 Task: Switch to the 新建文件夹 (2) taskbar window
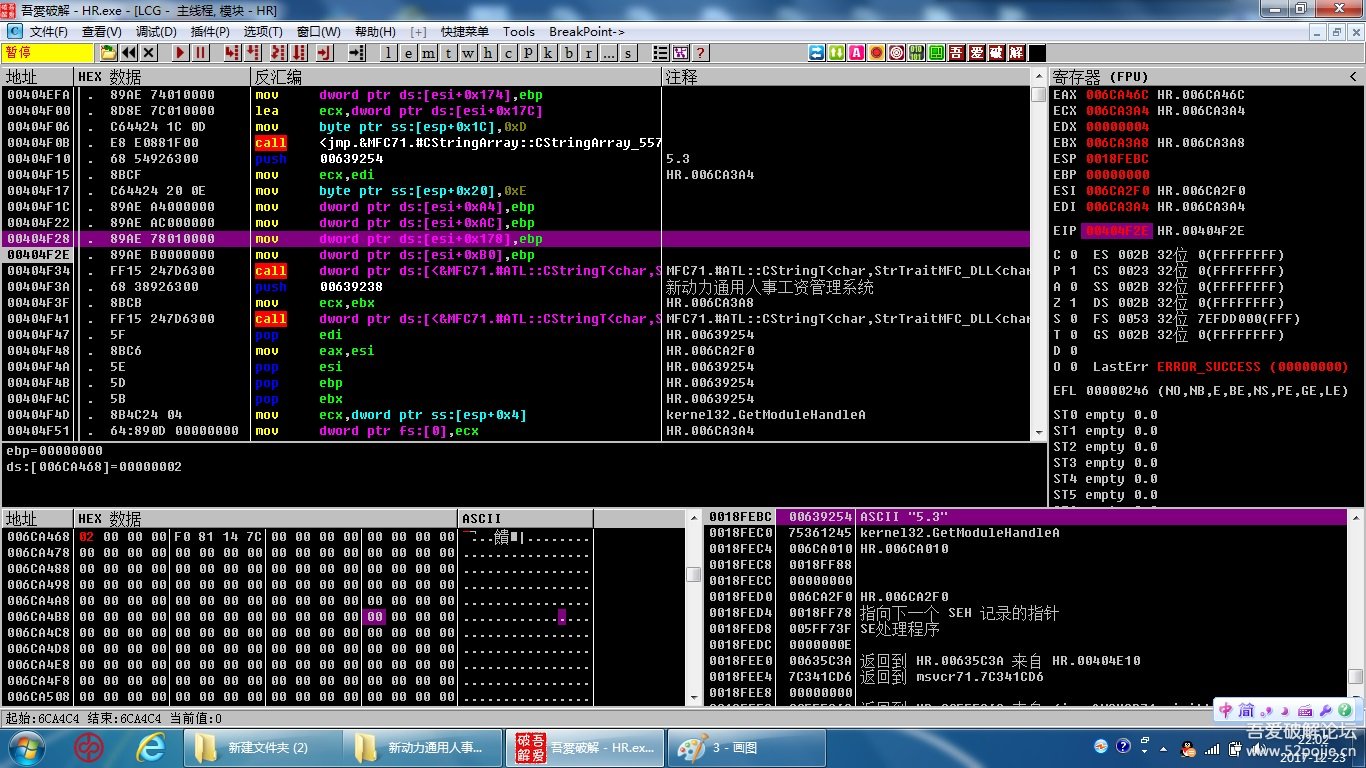click(262, 747)
